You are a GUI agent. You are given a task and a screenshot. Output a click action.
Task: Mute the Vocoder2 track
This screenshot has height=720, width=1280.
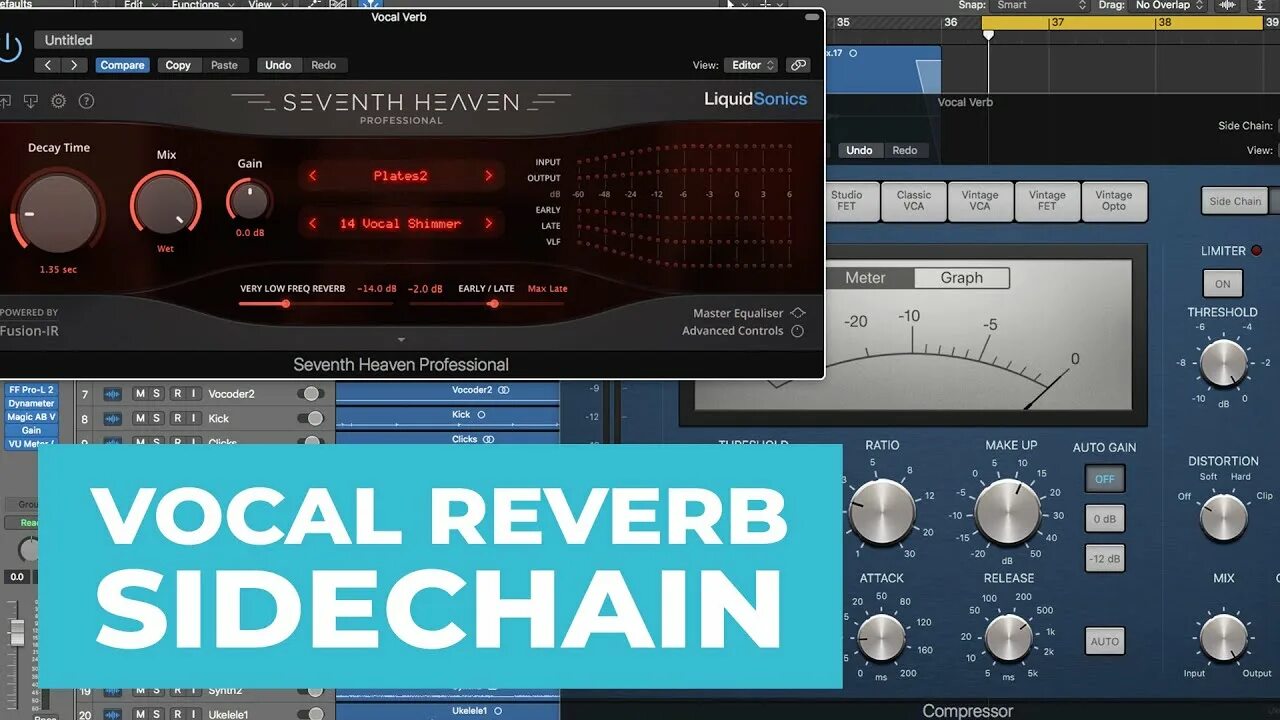click(140, 394)
